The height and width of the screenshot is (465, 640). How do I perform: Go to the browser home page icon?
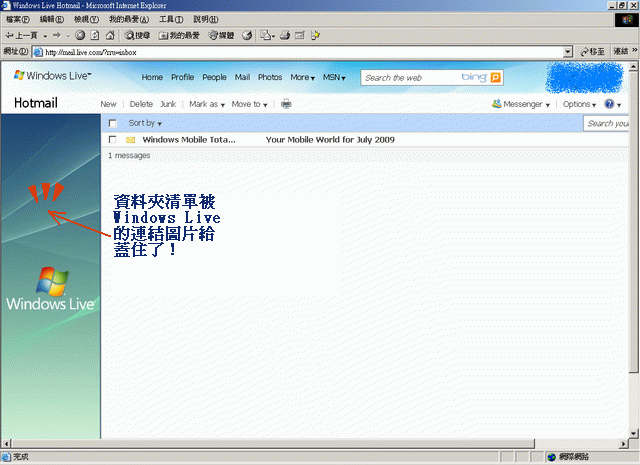[x=110, y=36]
